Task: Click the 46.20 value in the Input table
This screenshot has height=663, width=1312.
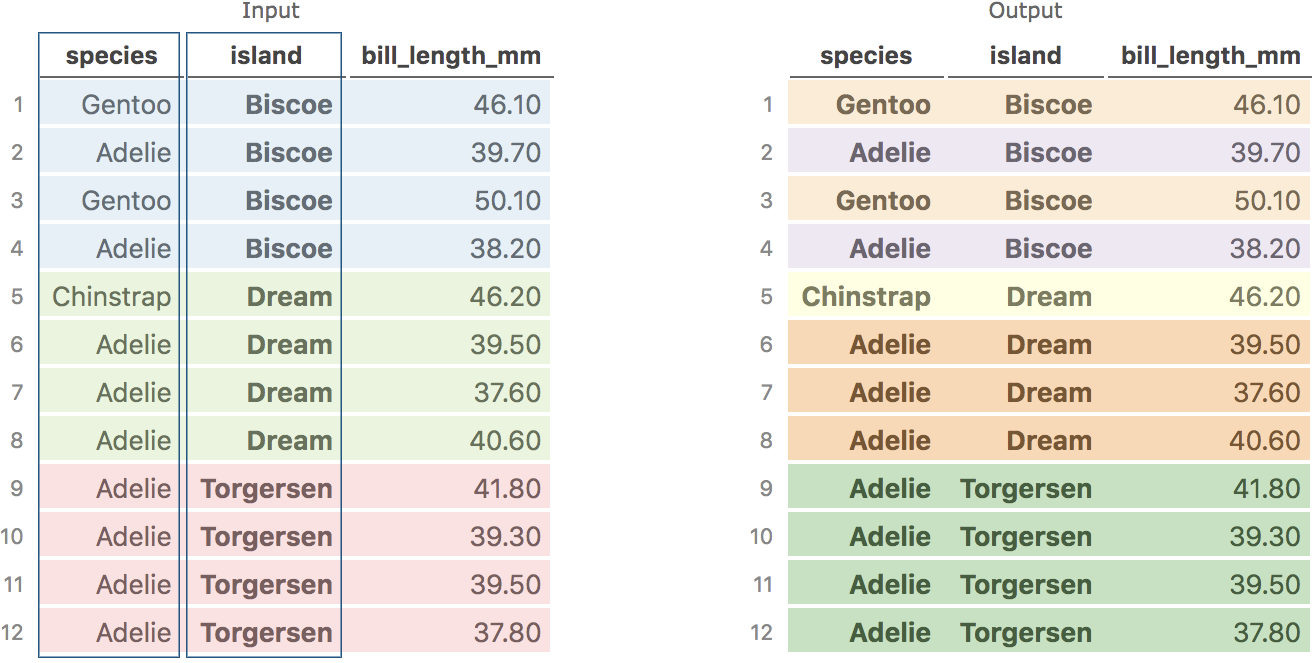Action: [x=505, y=297]
